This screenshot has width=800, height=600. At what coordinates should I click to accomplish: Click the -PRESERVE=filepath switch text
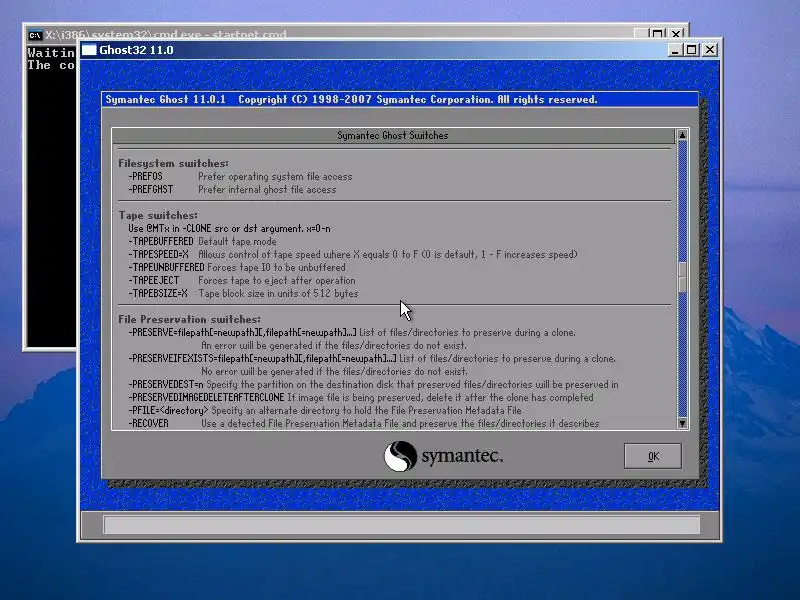242,333
